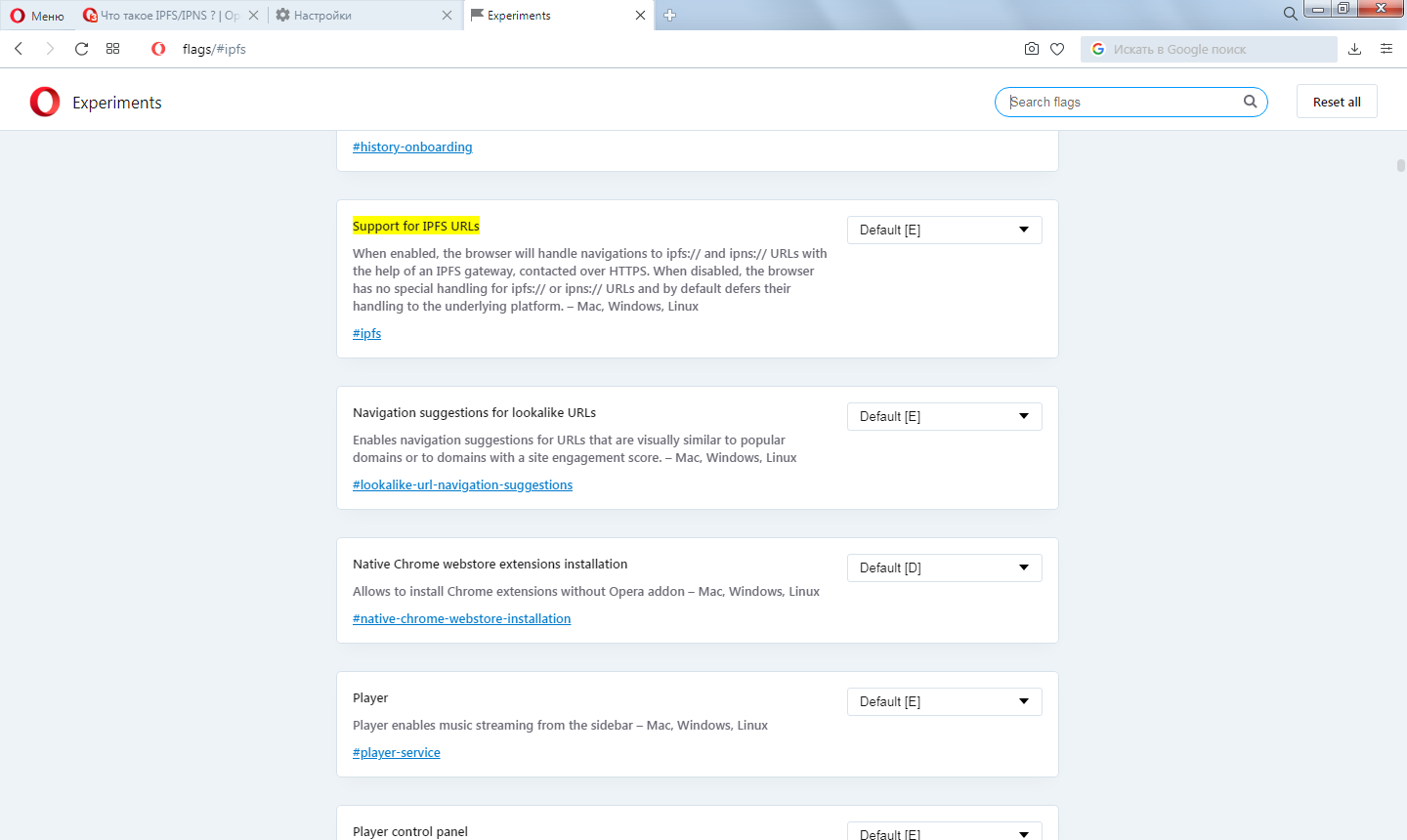Open the downloads icon
The image size is (1407, 840).
pos(1355,49)
